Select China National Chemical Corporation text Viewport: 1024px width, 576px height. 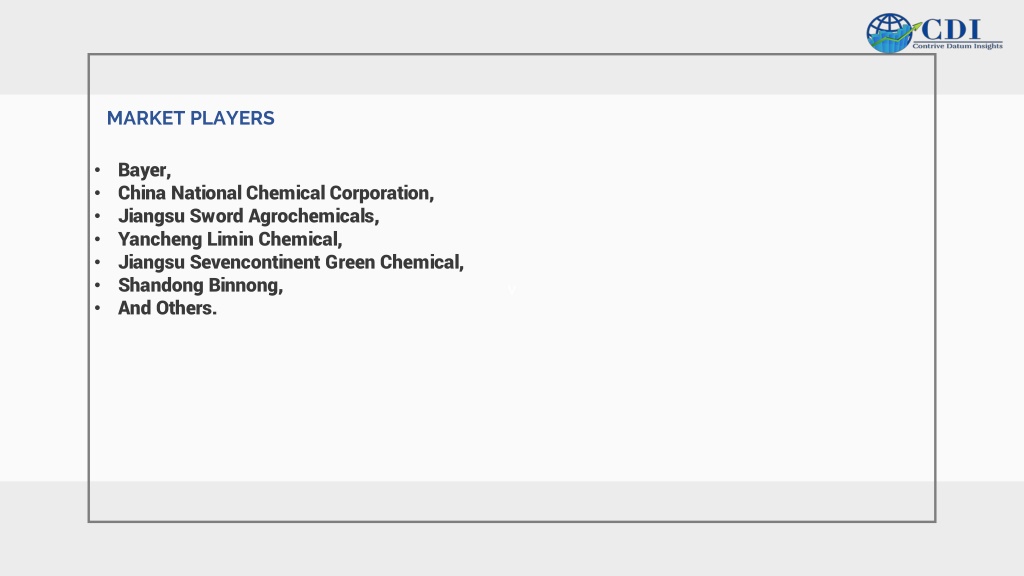pyautogui.click(x=276, y=193)
